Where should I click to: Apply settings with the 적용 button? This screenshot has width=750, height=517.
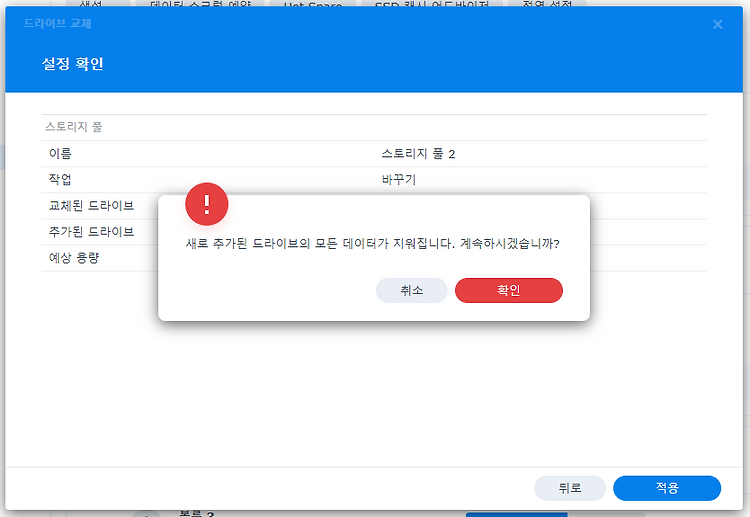point(667,488)
